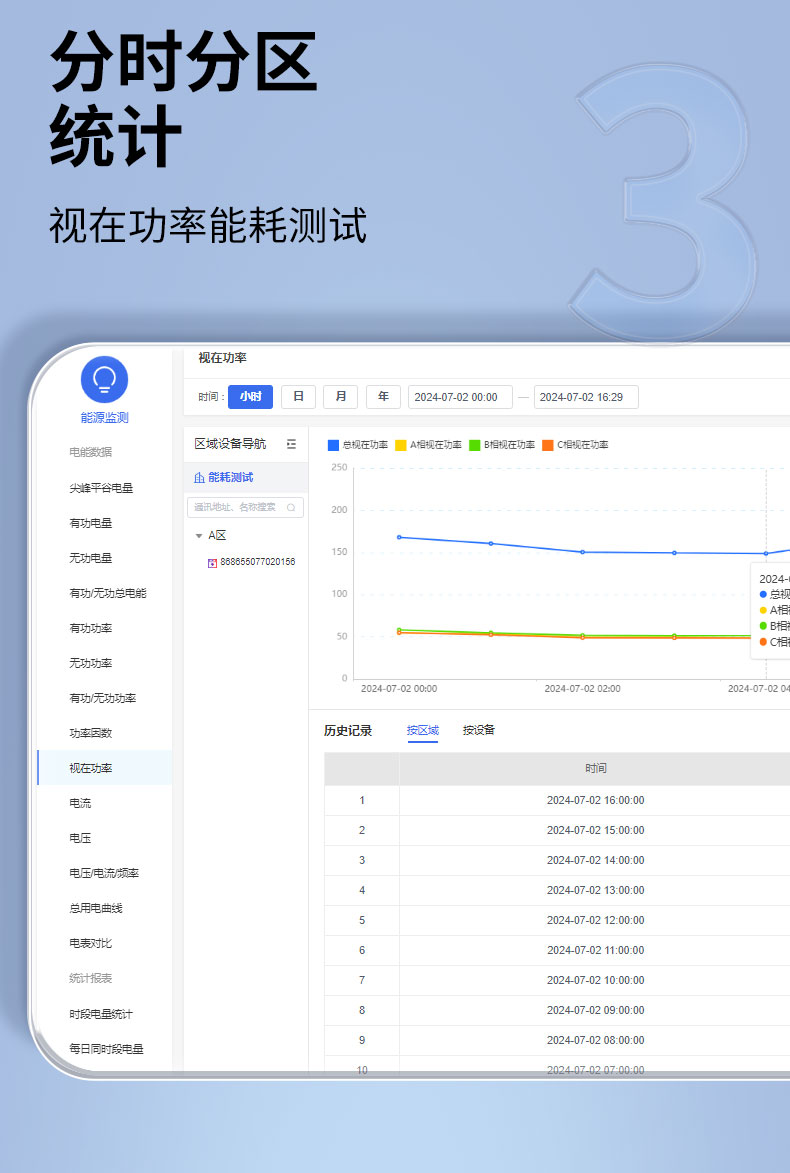
Task: Click row 2024-07-02 15:00:00
Action: click(x=557, y=830)
